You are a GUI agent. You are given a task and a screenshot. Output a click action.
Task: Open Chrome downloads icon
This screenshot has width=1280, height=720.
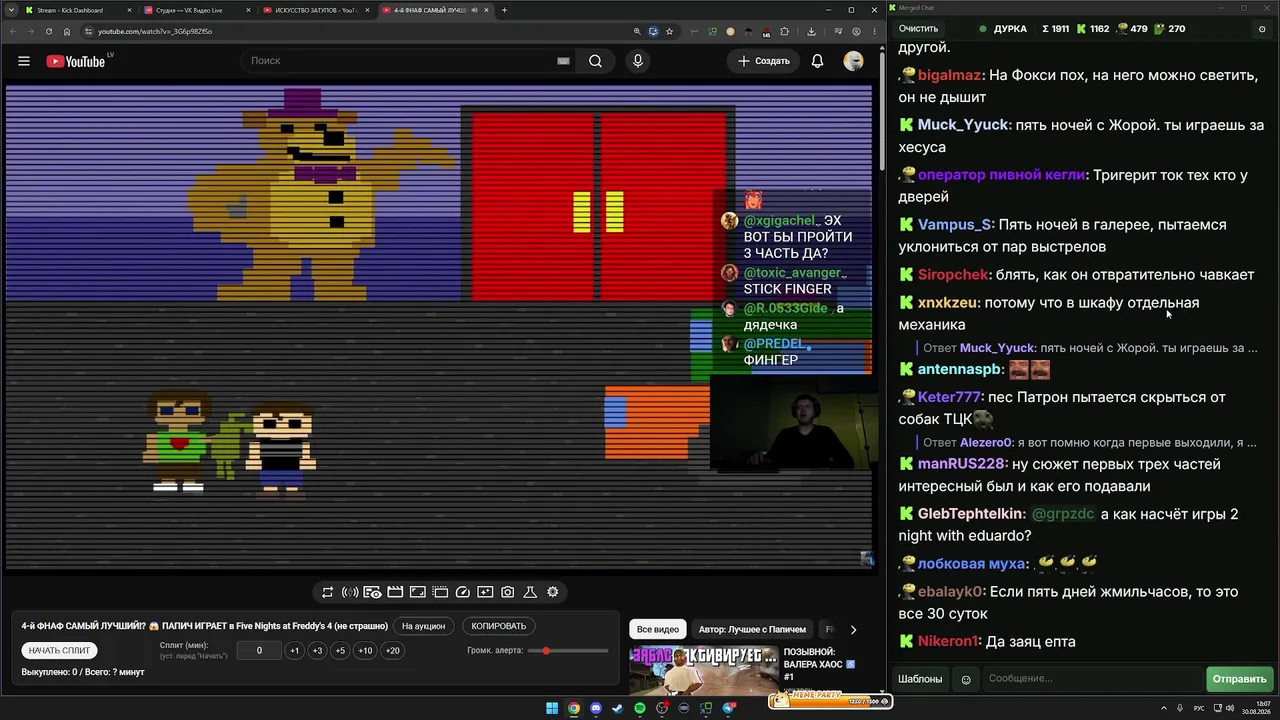tap(811, 31)
